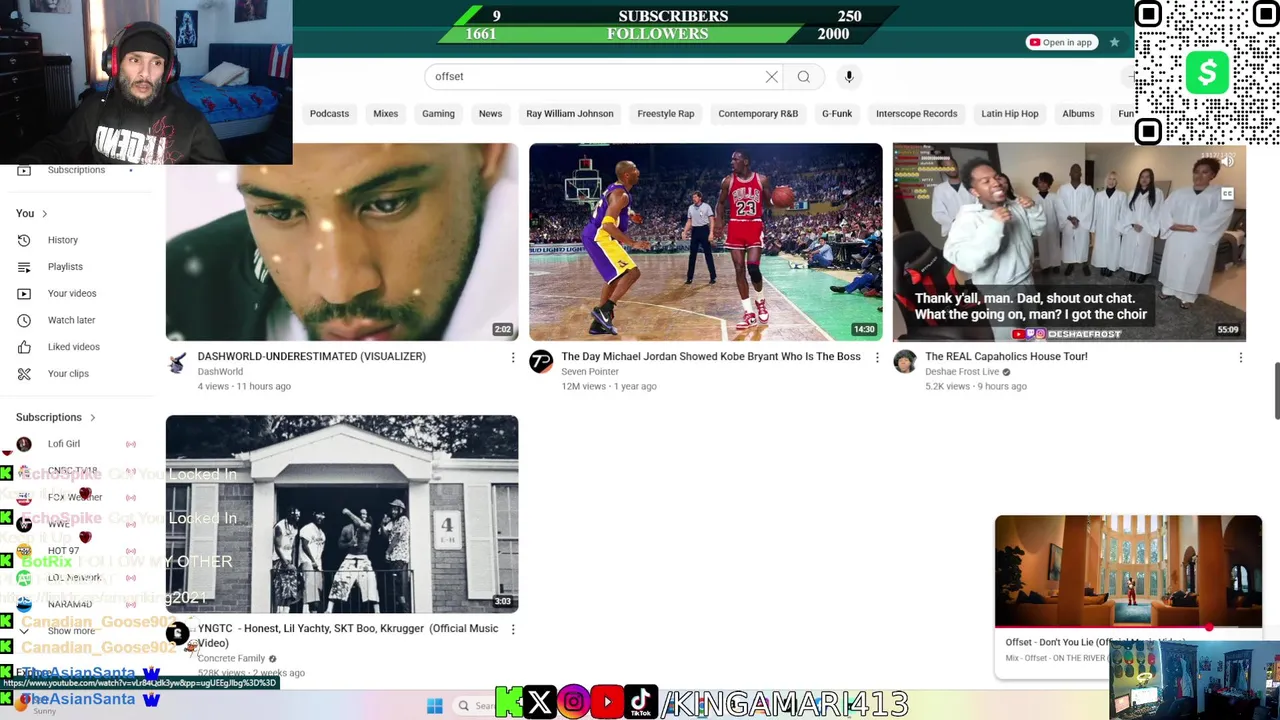Image resolution: width=1280 pixels, height=720 pixels.
Task: Click the Seven Pointer channel avatar
Action: click(541, 362)
